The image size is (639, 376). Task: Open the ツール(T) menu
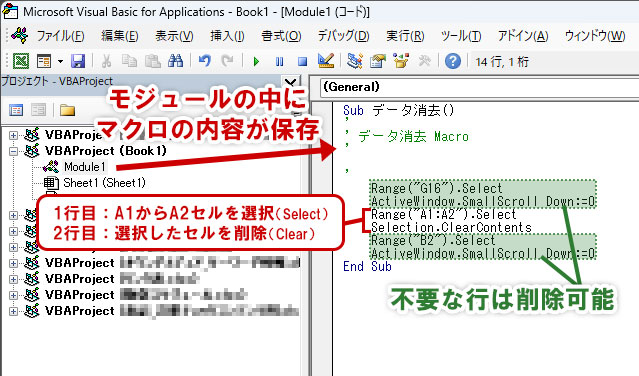pyautogui.click(x=461, y=36)
